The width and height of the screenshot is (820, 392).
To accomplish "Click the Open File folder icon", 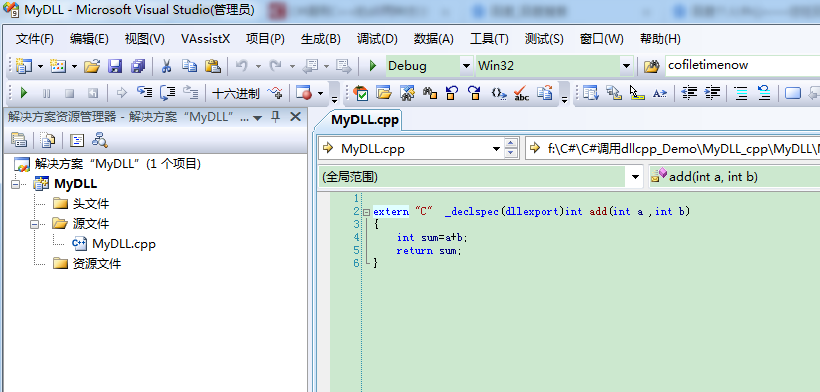I will click(92, 66).
